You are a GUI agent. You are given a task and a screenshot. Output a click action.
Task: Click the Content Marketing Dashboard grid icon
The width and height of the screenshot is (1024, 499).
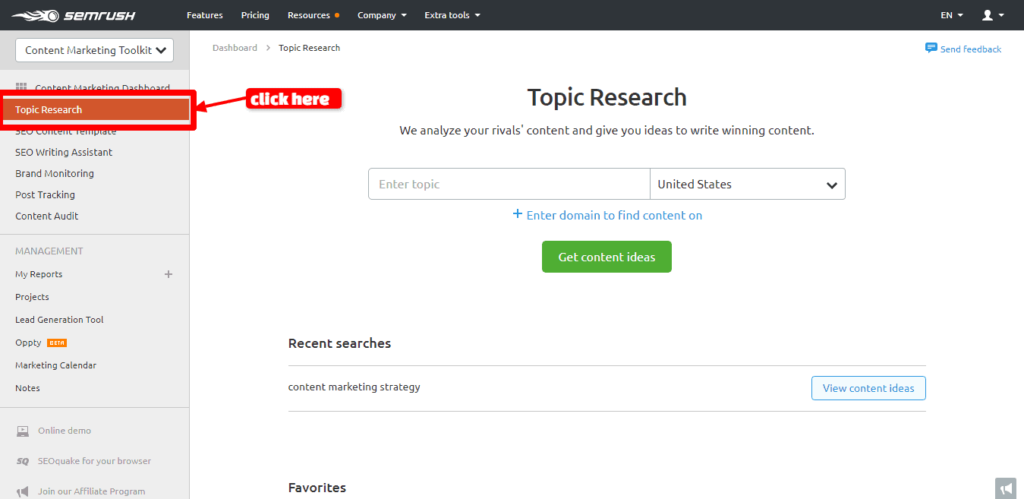pos(21,88)
